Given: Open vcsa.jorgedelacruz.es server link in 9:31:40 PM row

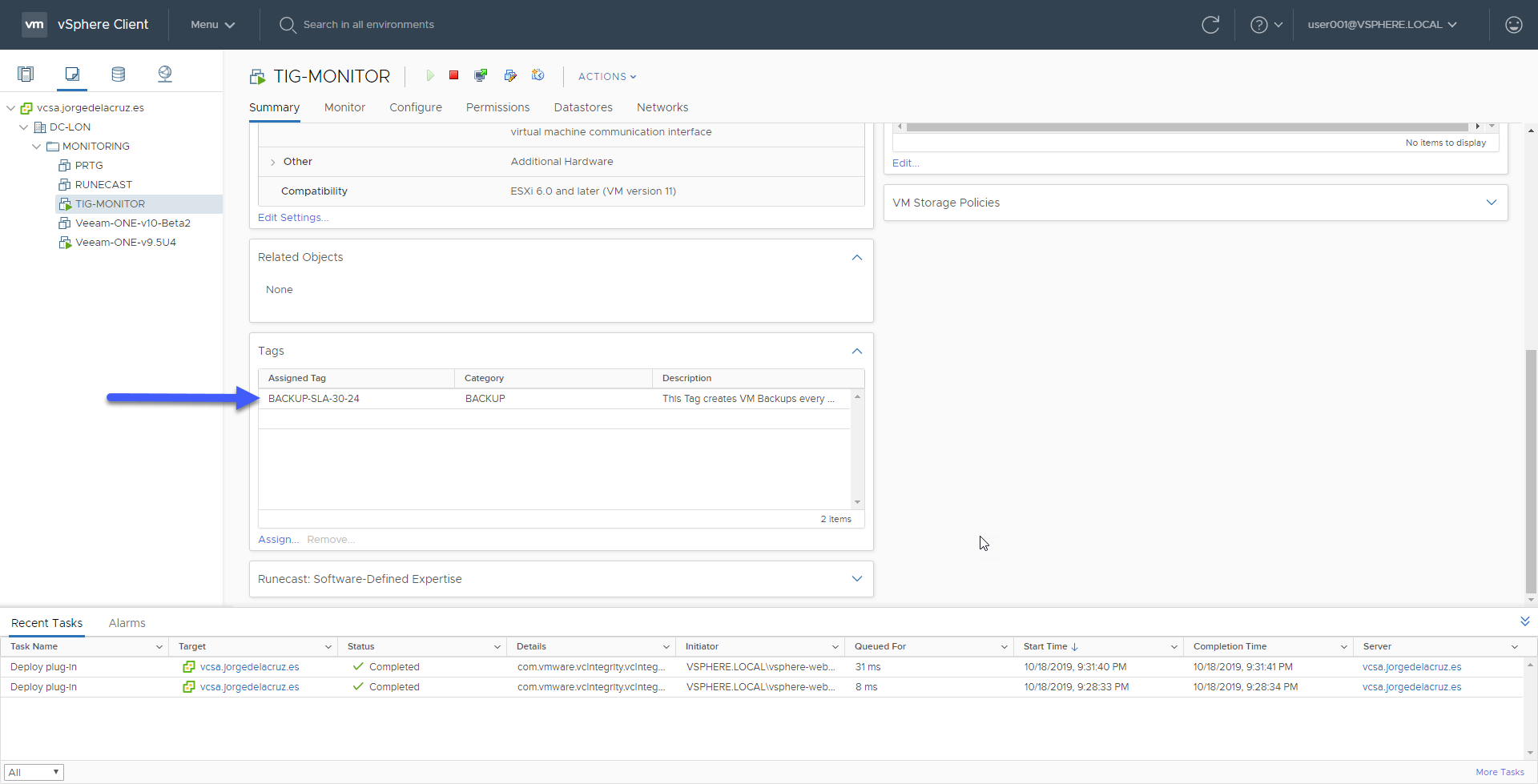Looking at the screenshot, I should (1411, 667).
